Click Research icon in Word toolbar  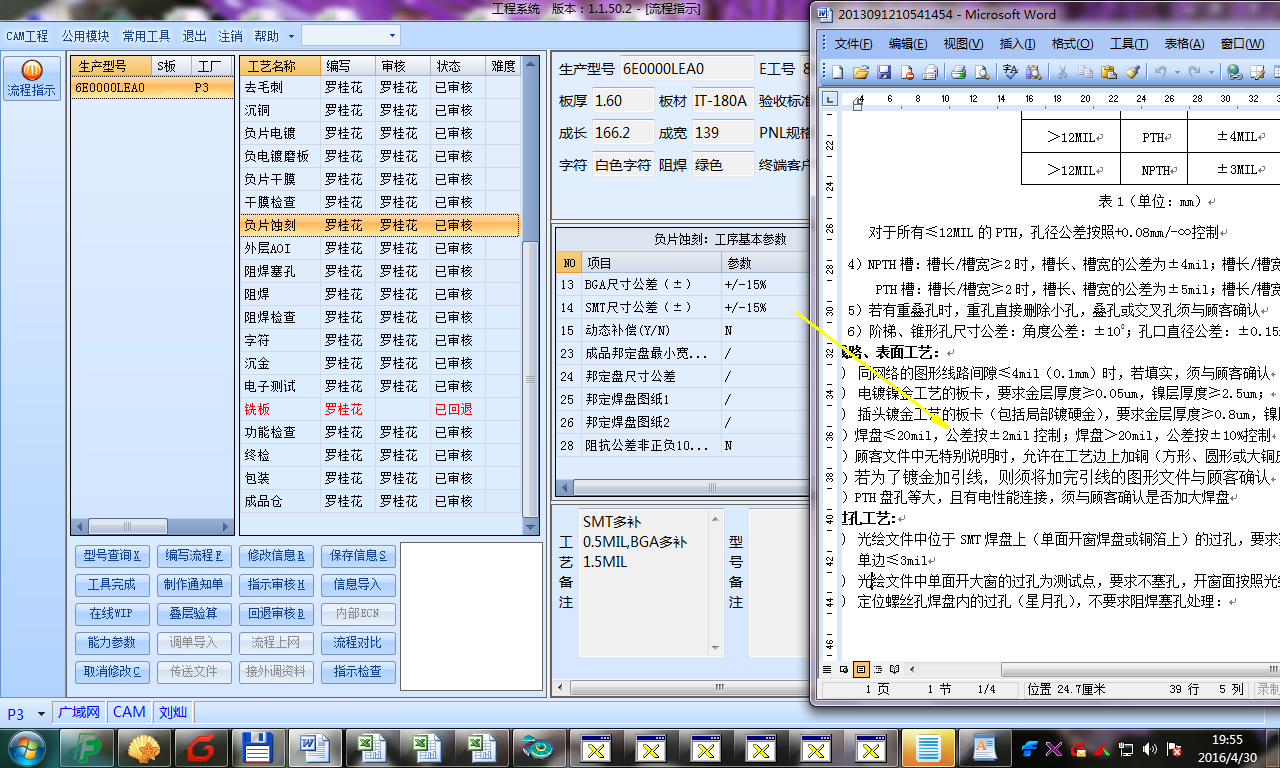tap(1032, 72)
